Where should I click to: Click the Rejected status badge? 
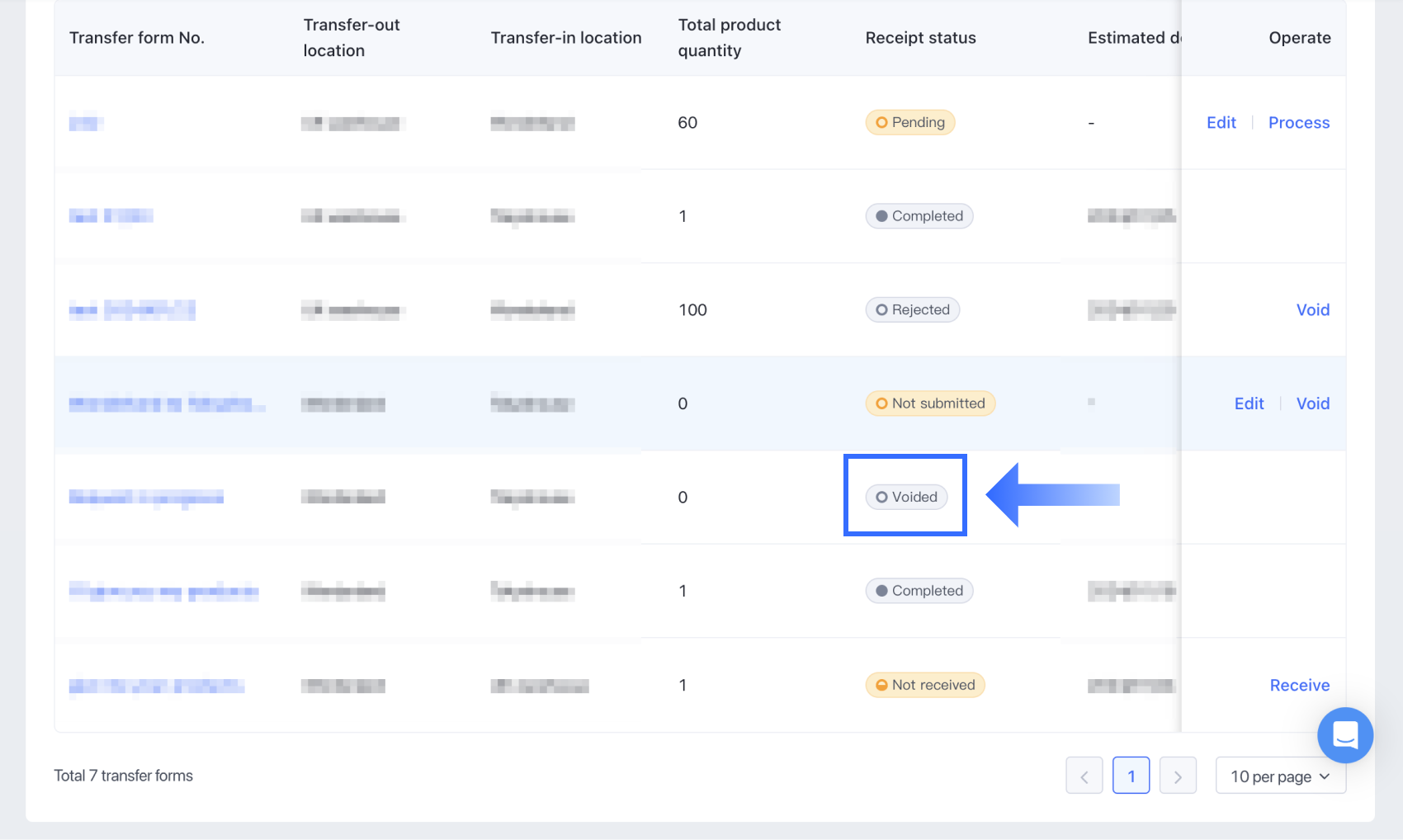click(912, 310)
